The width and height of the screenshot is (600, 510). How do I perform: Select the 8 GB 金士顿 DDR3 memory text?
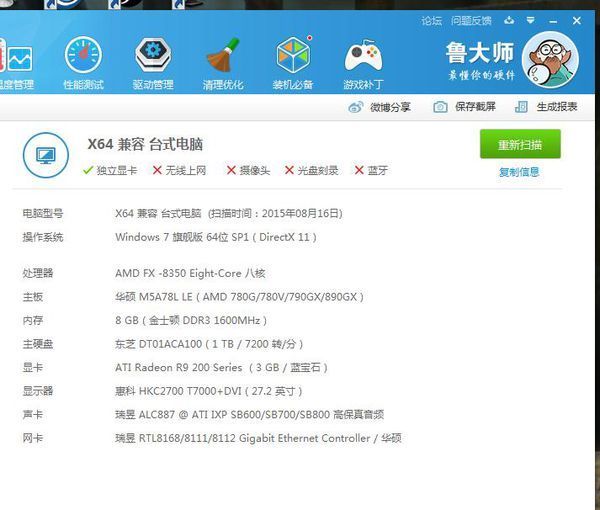(191, 320)
